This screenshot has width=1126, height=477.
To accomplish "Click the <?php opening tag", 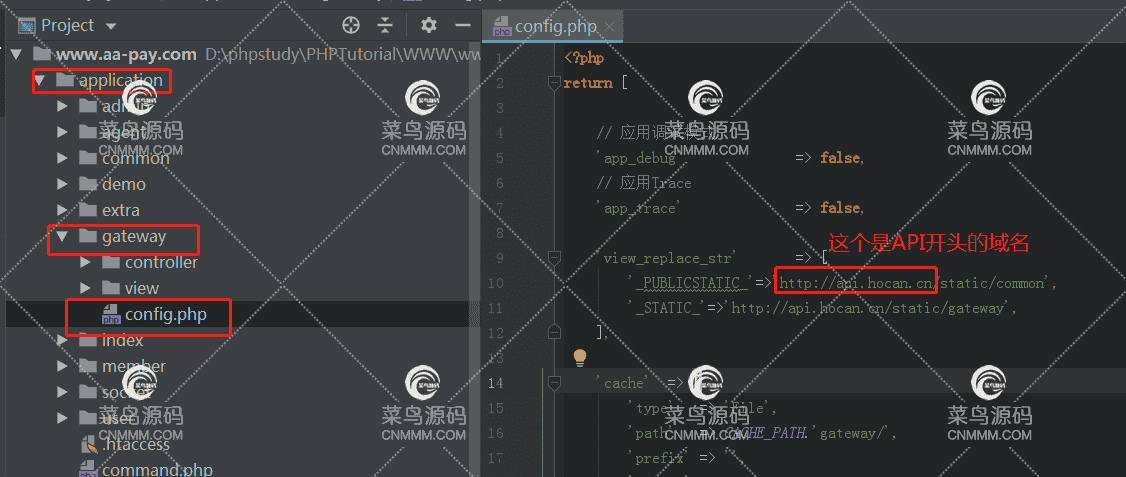I will pyautogui.click(x=584, y=58).
